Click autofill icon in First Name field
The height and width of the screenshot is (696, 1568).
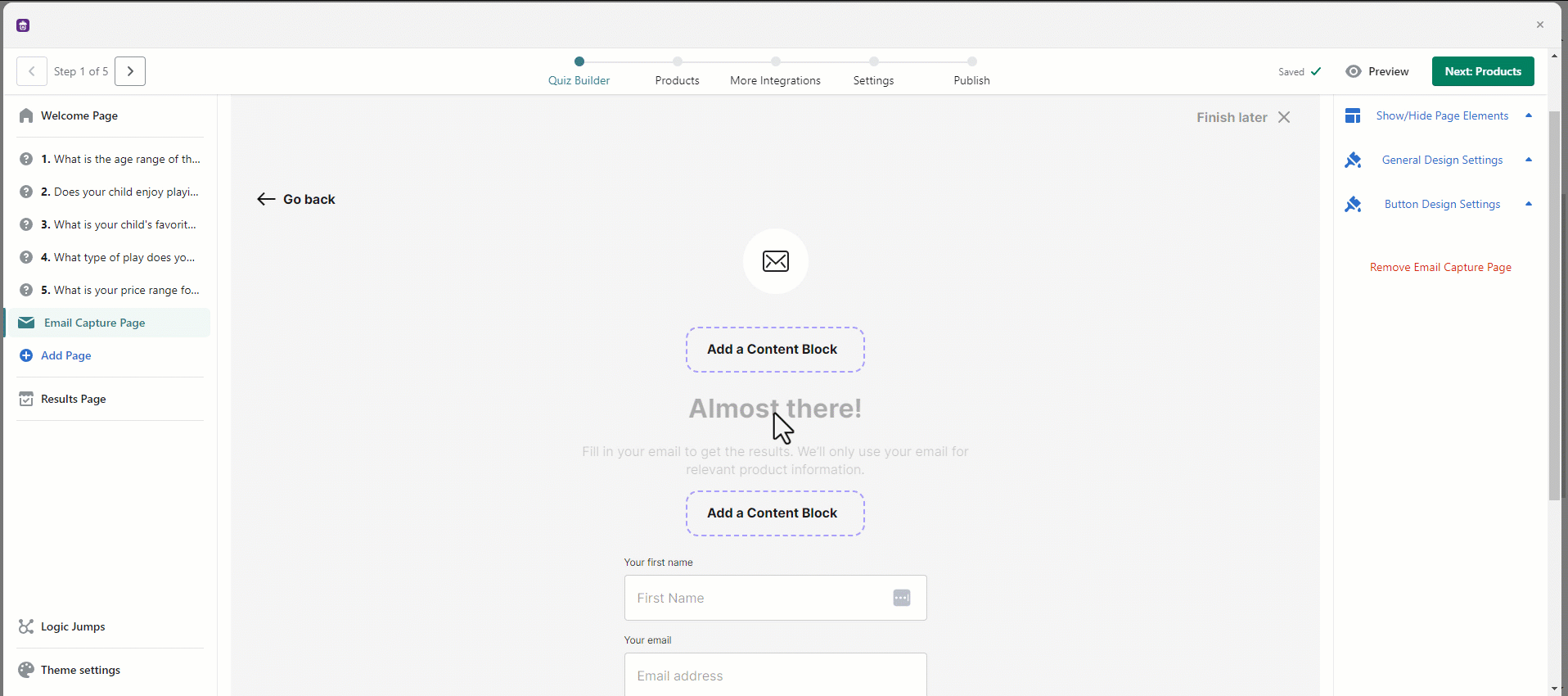point(902,598)
